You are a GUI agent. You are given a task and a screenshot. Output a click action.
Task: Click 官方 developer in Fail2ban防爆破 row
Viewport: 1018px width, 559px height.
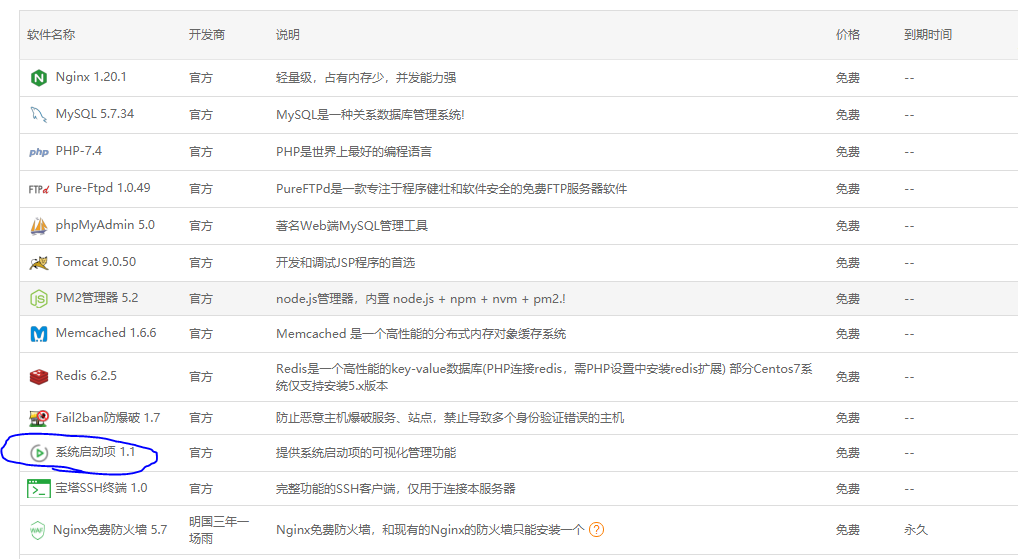pyautogui.click(x=201, y=417)
